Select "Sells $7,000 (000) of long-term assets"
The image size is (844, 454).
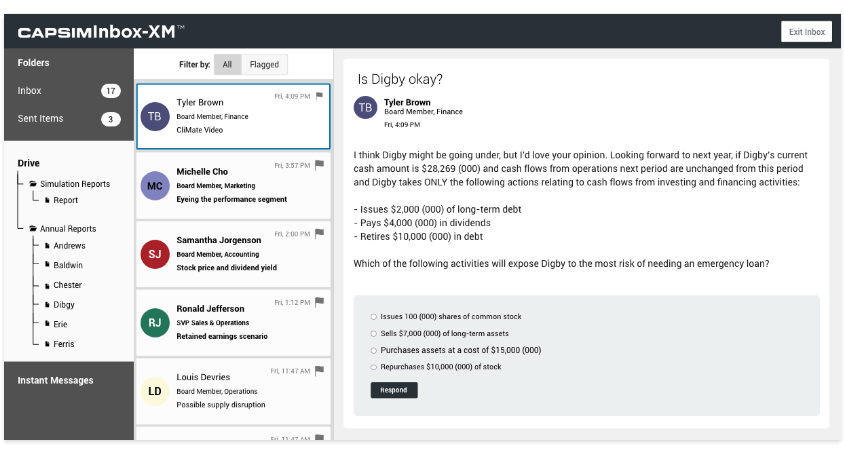coord(373,333)
